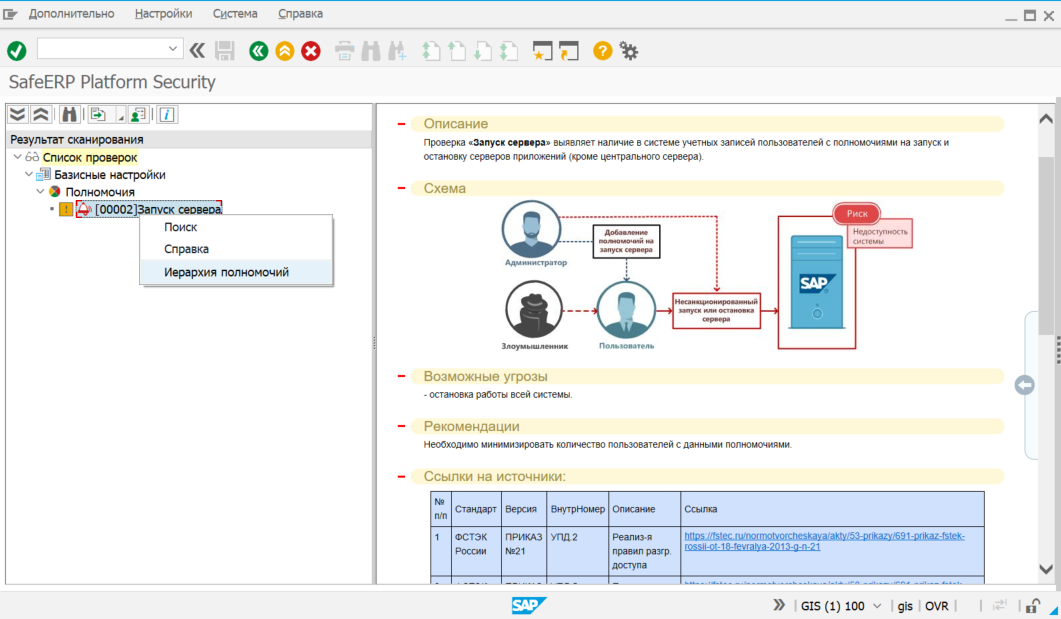Click the tree export icon

pos(99,114)
